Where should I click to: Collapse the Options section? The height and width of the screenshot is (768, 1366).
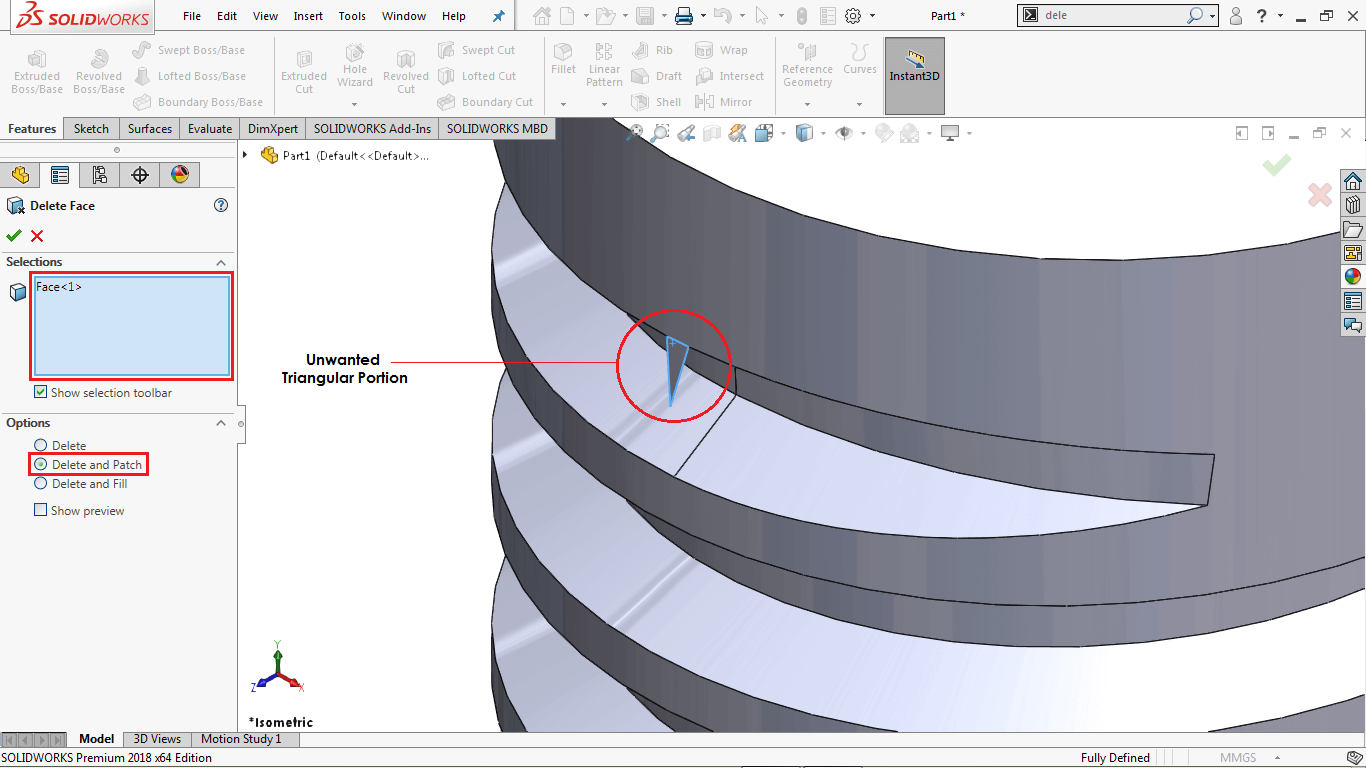(x=221, y=423)
